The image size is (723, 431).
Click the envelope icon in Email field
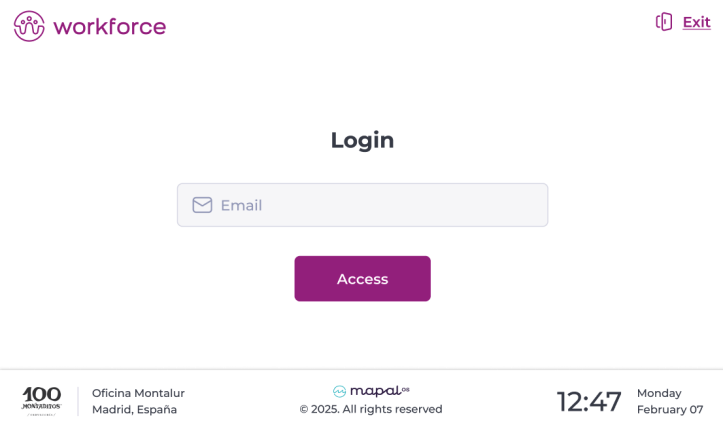pyautogui.click(x=202, y=205)
